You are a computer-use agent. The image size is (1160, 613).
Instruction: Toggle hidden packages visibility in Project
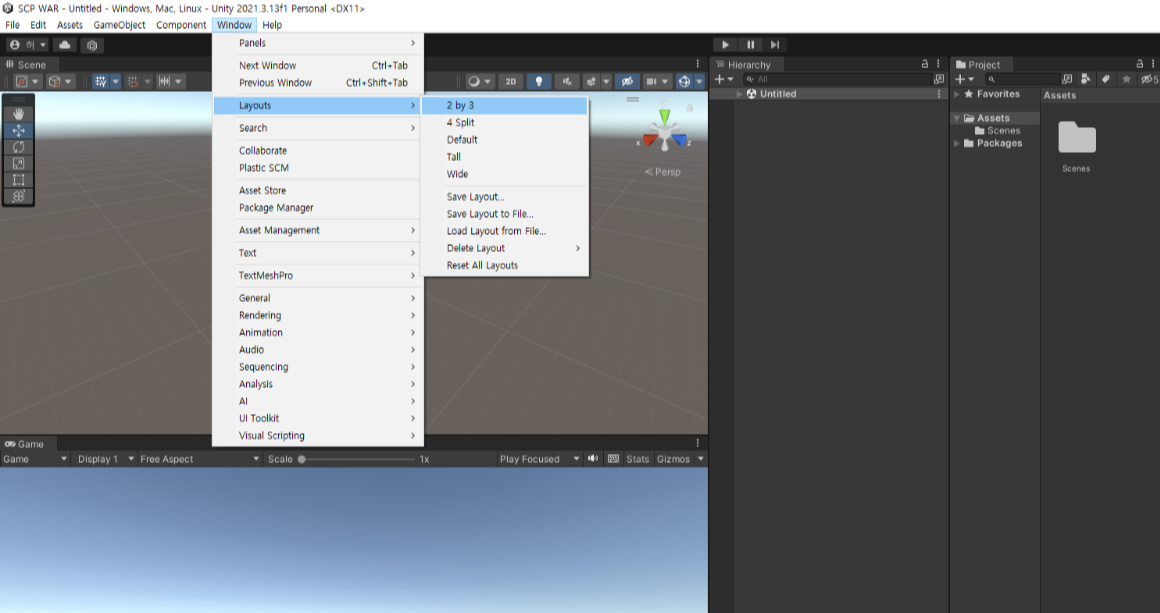tap(1149, 79)
